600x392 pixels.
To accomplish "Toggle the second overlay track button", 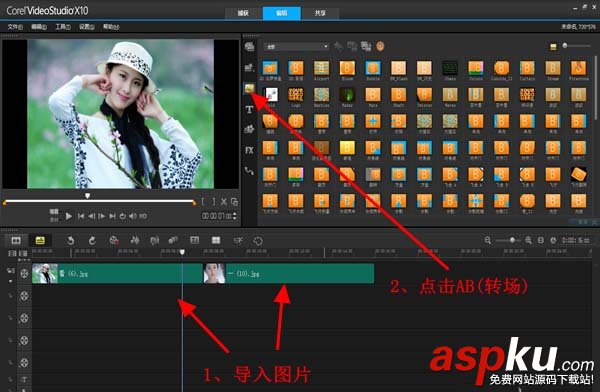I will tap(24, 318).
